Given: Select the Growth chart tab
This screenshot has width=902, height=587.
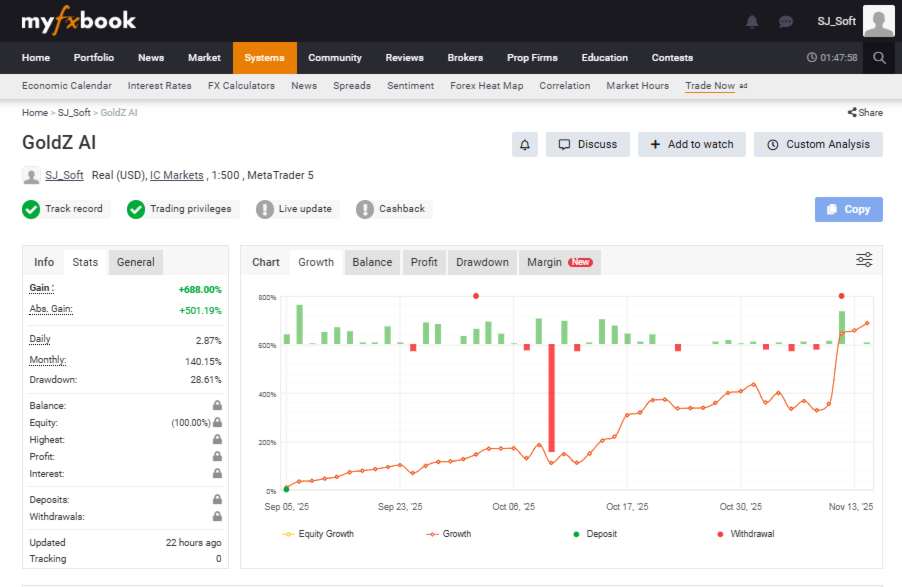Looking at the screenshot, I should pos(316,262).
